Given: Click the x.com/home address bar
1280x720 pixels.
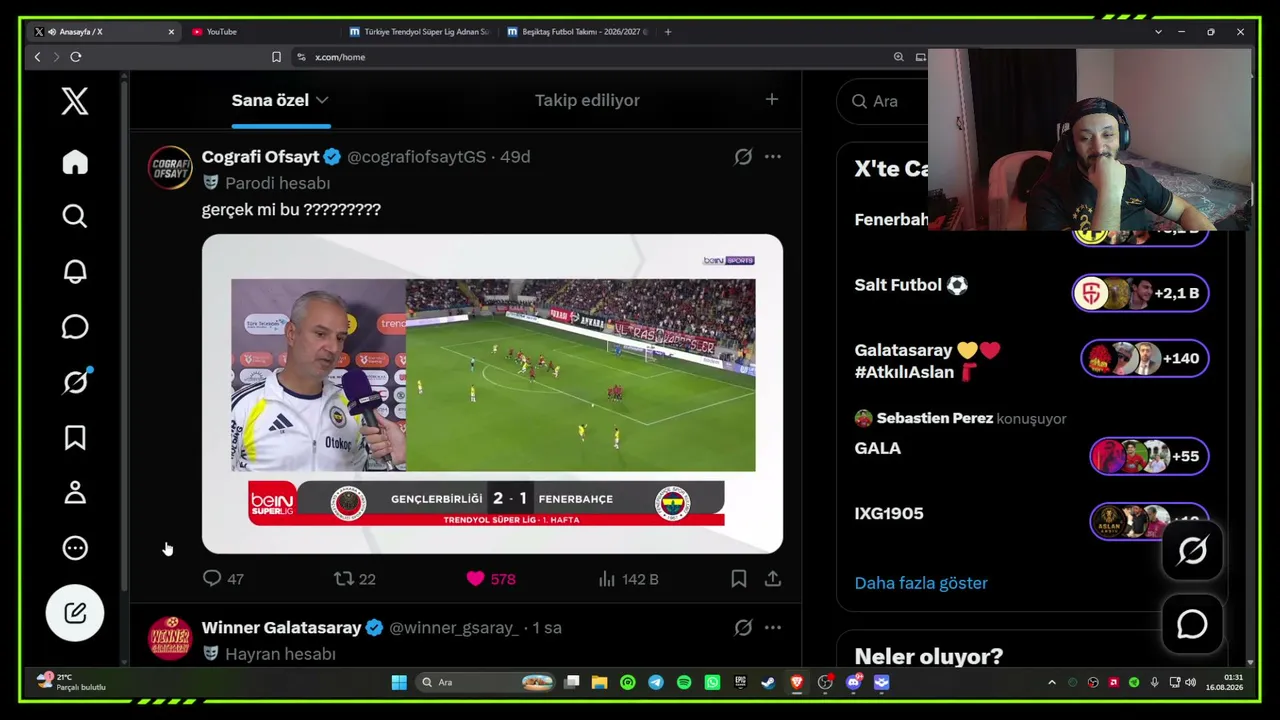Looking at the screenshot, I should tap(590, 57).
